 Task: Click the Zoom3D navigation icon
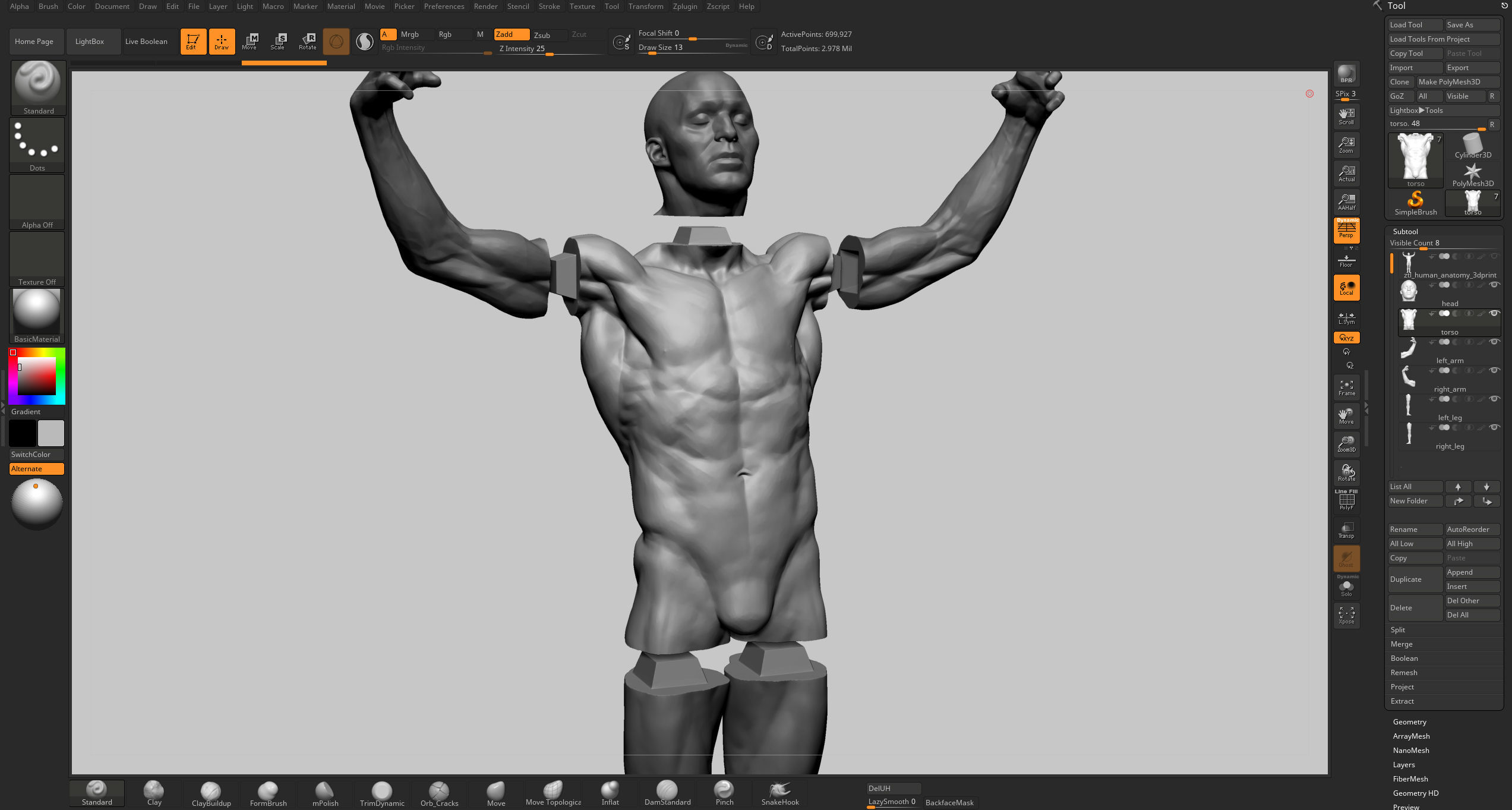[1346, 444]
